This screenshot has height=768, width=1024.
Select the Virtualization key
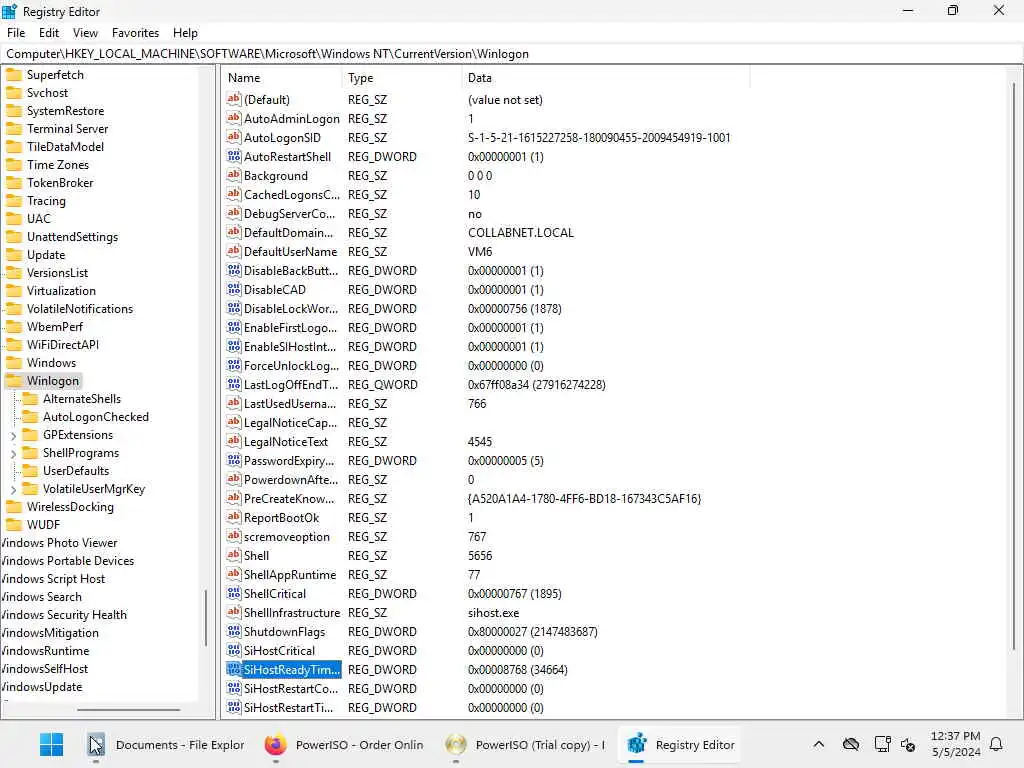[x=61, y=291]
